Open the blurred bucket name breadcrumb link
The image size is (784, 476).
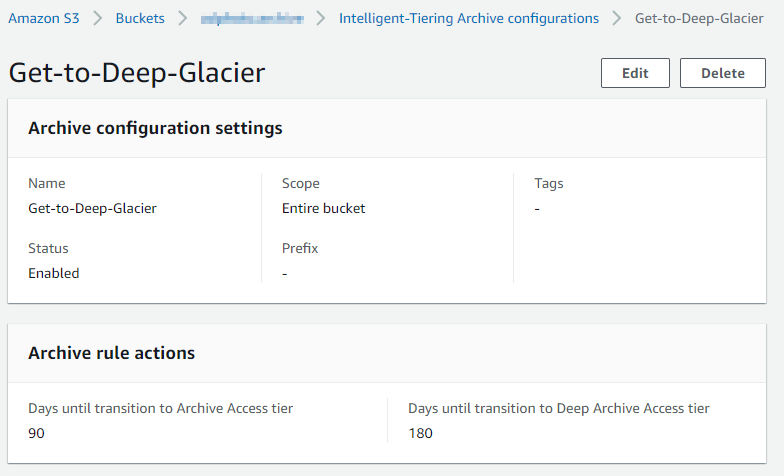[252, 18]
